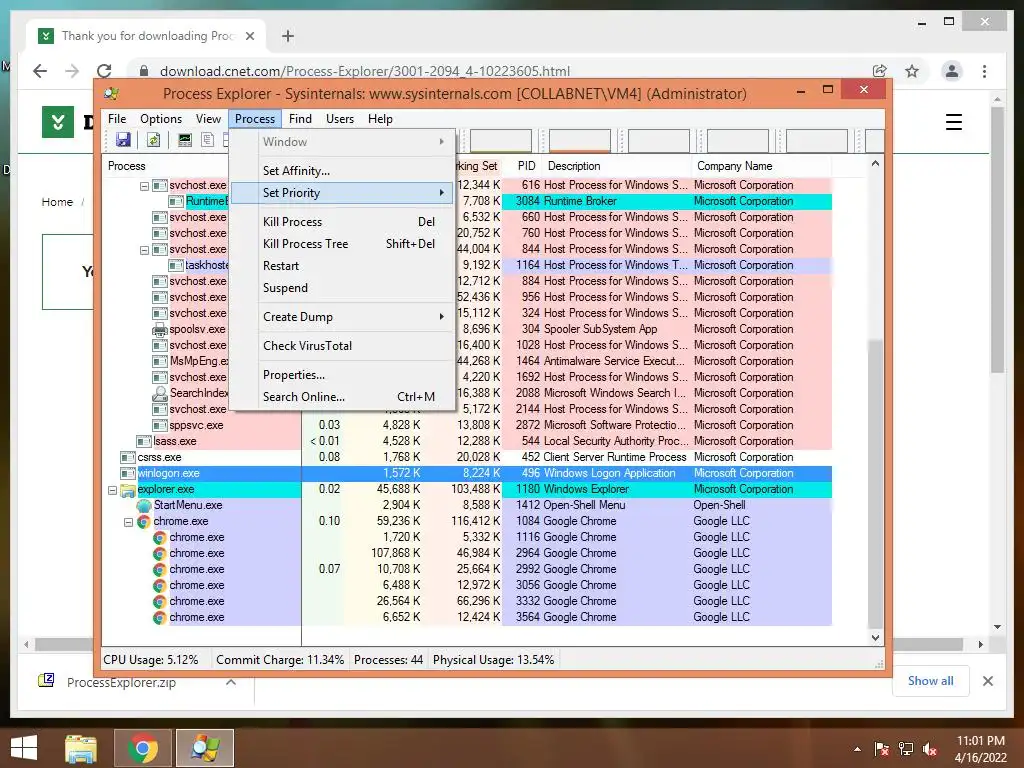Viewport: 1024px width, 768px height.
Task: Click Show all downloads button
Action: 930,681
